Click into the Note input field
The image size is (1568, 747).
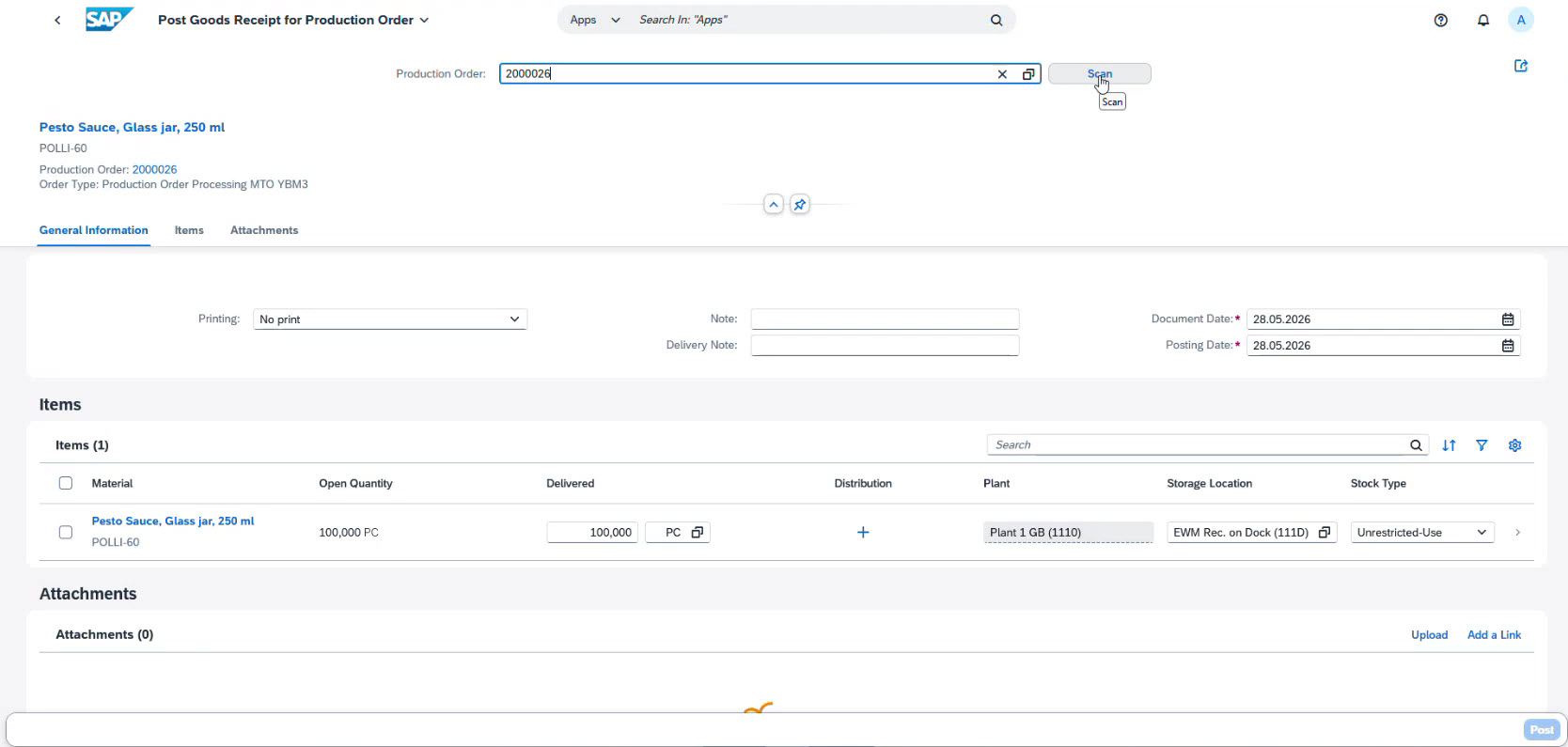pos(885,319)
